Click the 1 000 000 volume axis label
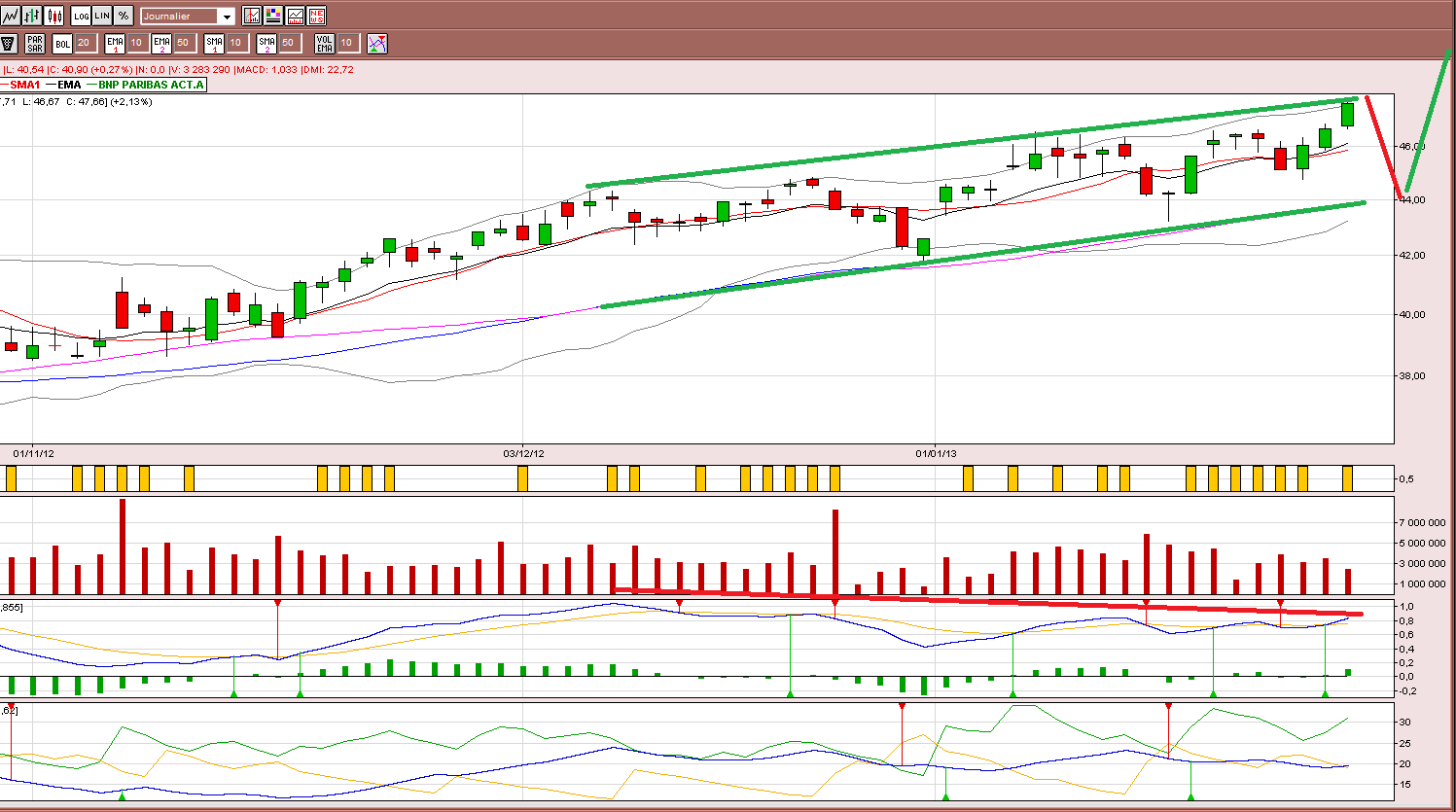This screenshot has height=812, width=1456. click(1422, 583)
